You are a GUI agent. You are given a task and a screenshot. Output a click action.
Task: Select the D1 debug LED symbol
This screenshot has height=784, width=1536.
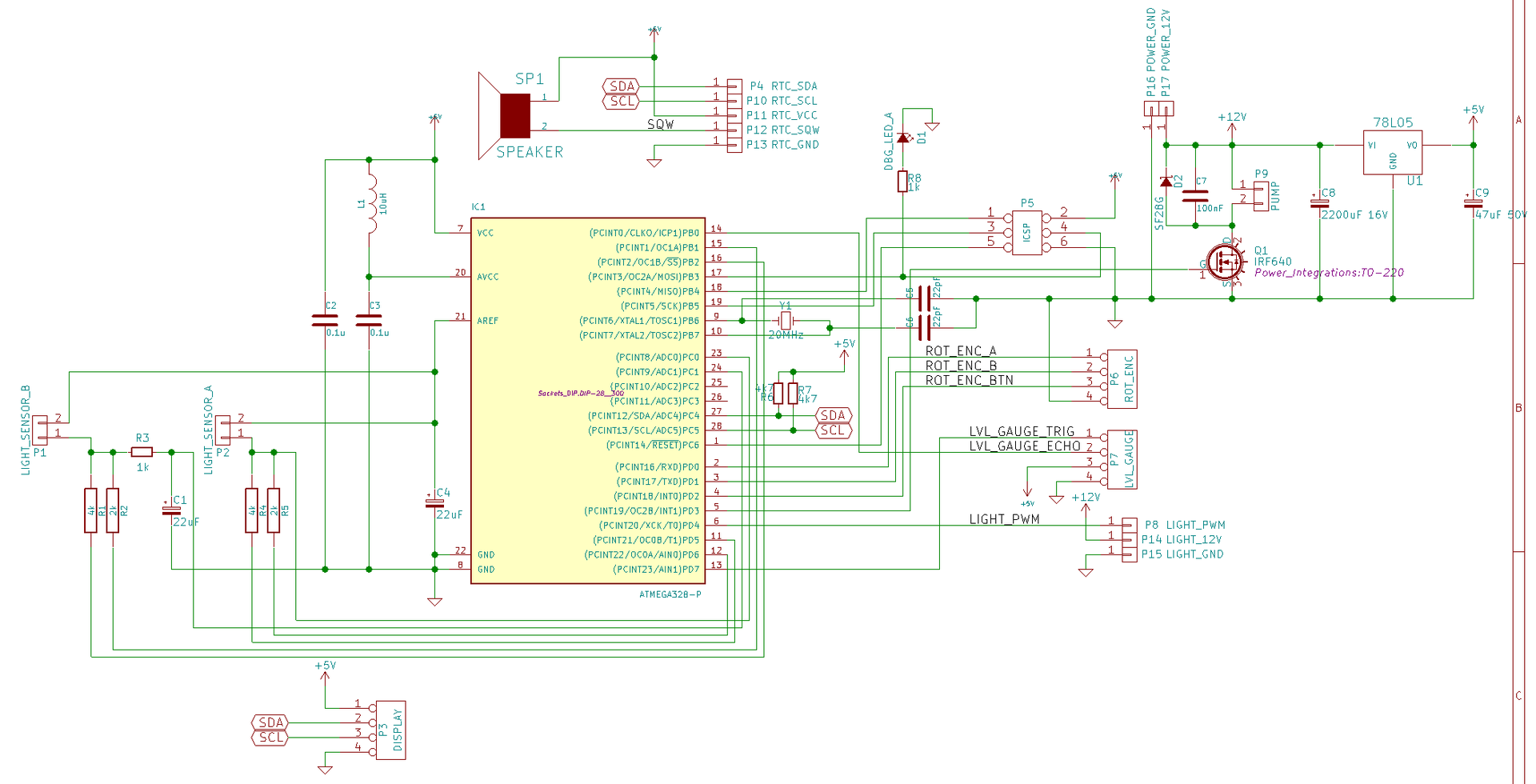click(x=903, y=138)
